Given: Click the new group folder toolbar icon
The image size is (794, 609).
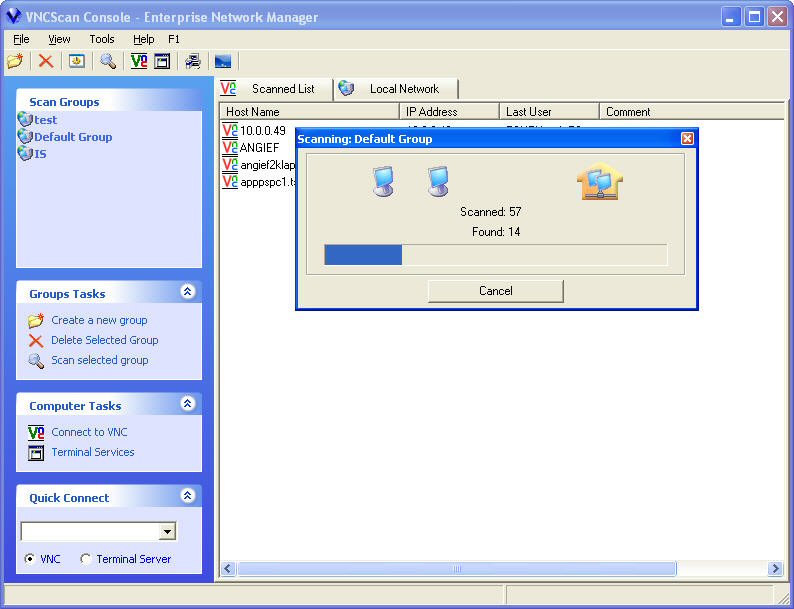Looking at the screenshot, I should point(15,61).
